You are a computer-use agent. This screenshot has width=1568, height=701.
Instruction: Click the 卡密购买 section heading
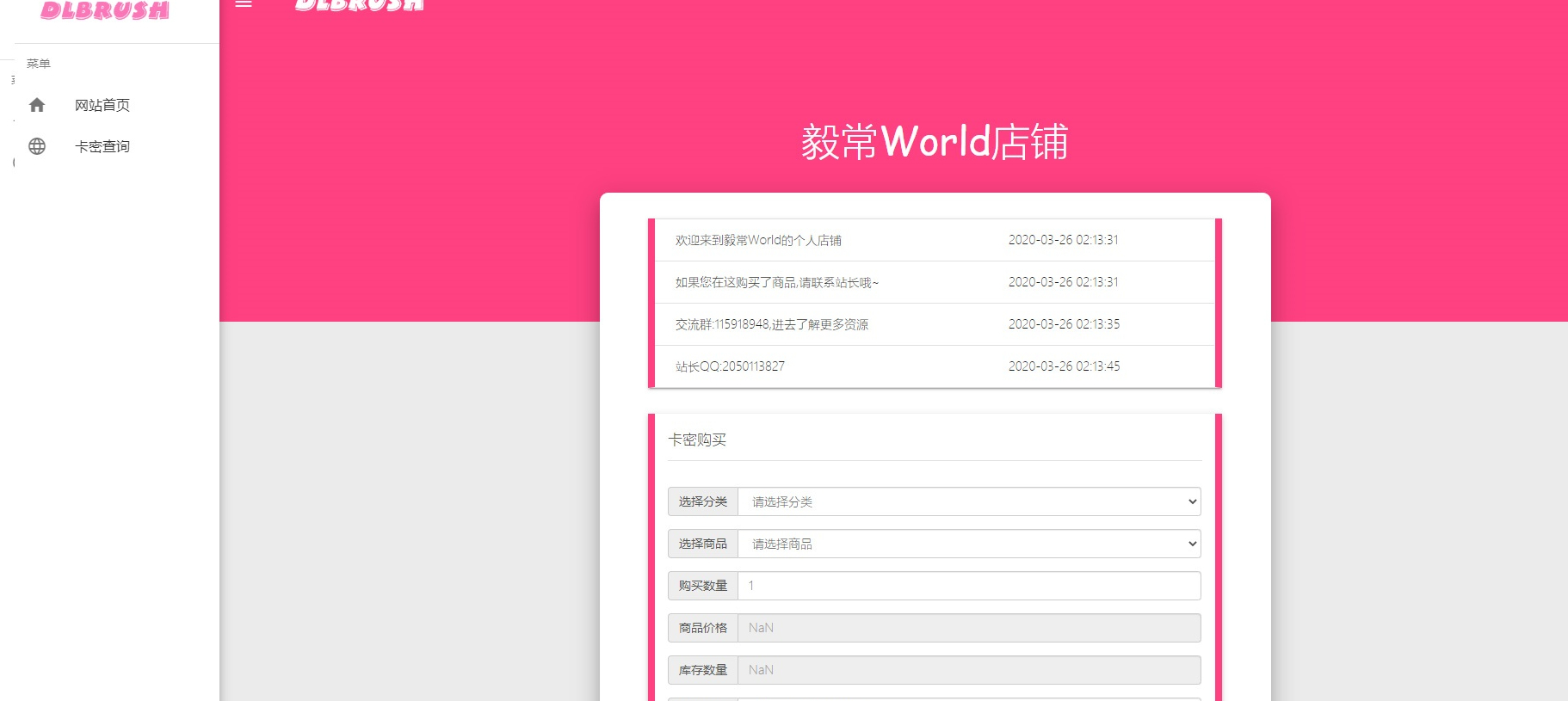(x=697, y=440)
